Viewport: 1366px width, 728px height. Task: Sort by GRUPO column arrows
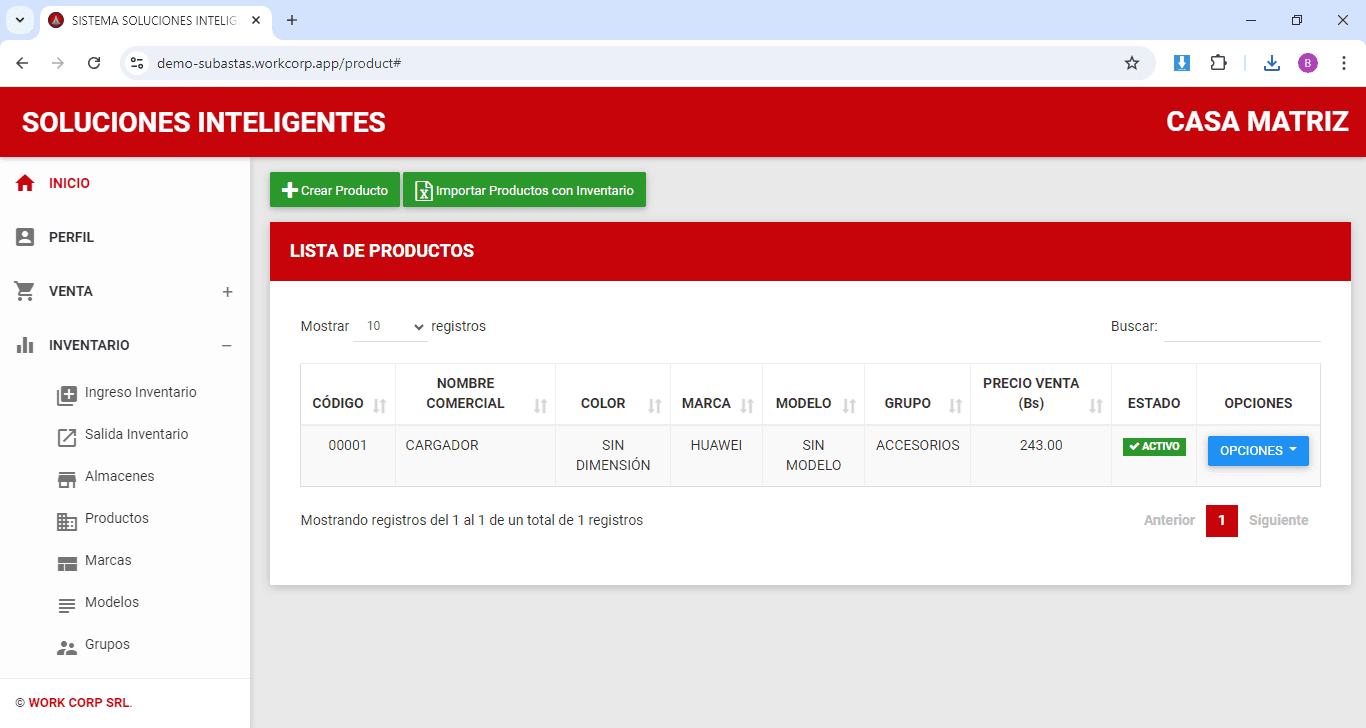click(955, 405)
